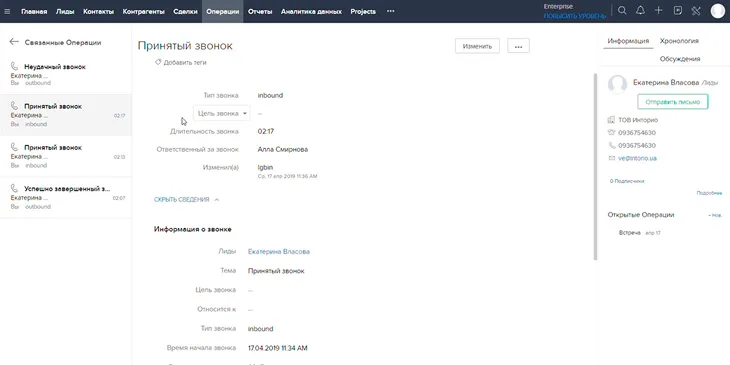Click company icon next to ТОВ Инпорио
This screenshot has height=365, width=730.
(x=612, y=120)
